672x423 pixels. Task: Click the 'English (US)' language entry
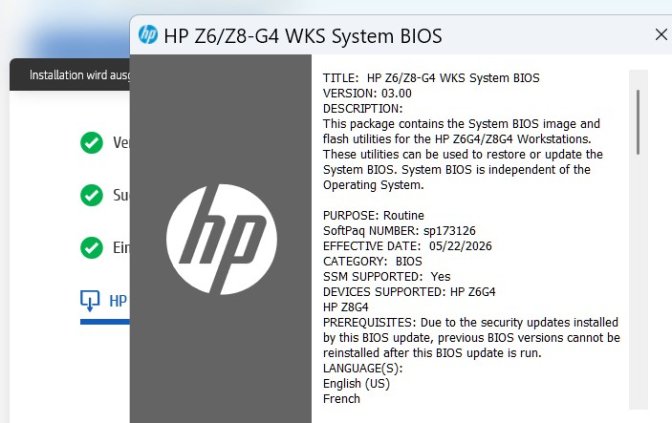click(356, 384)
